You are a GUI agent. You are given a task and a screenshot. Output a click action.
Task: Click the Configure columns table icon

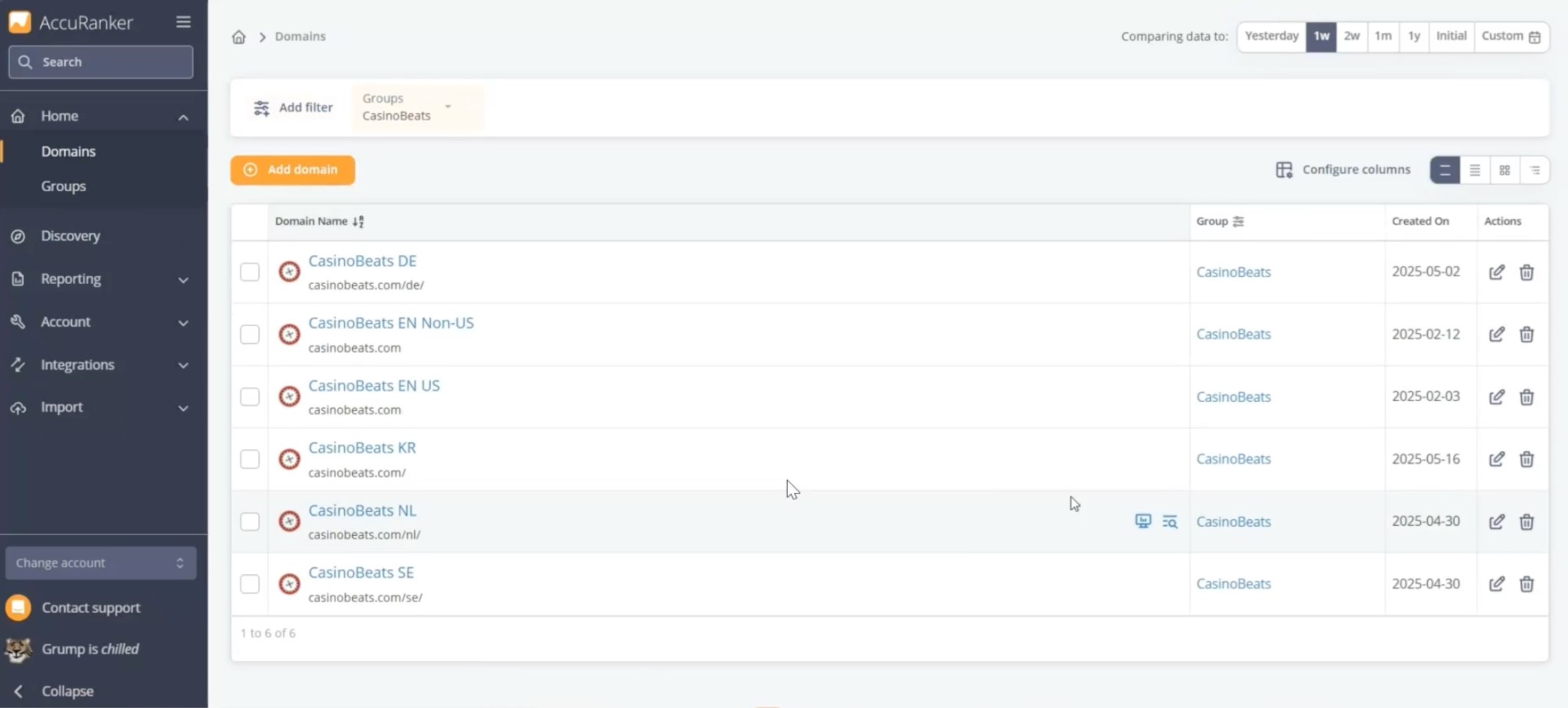[1284, 170]
